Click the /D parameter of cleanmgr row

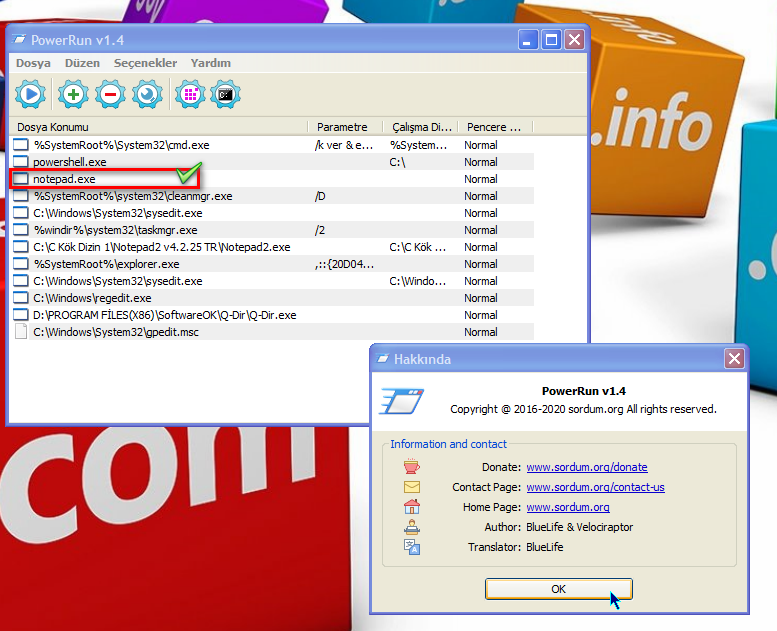(320, 196)
